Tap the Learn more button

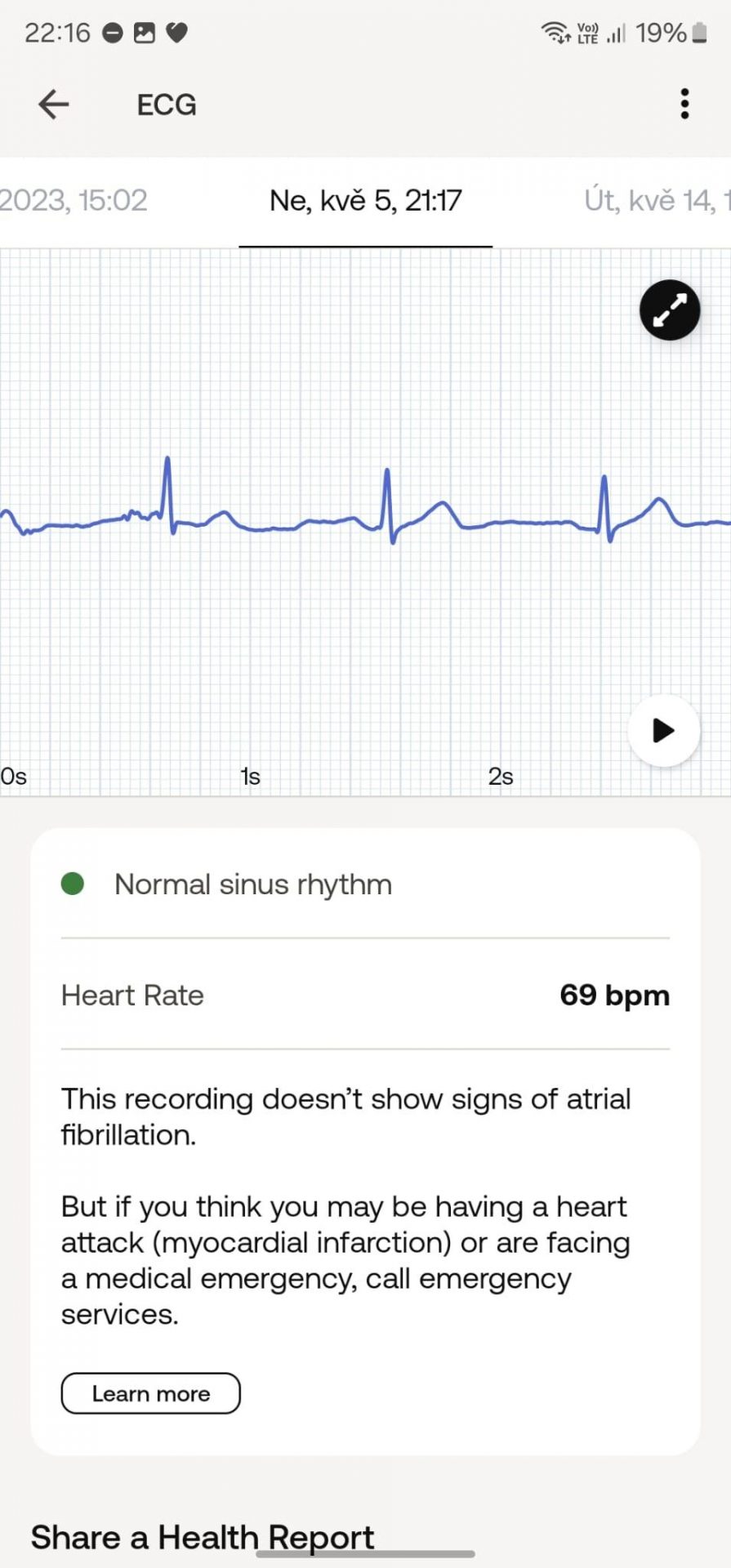click(150, 1393)
